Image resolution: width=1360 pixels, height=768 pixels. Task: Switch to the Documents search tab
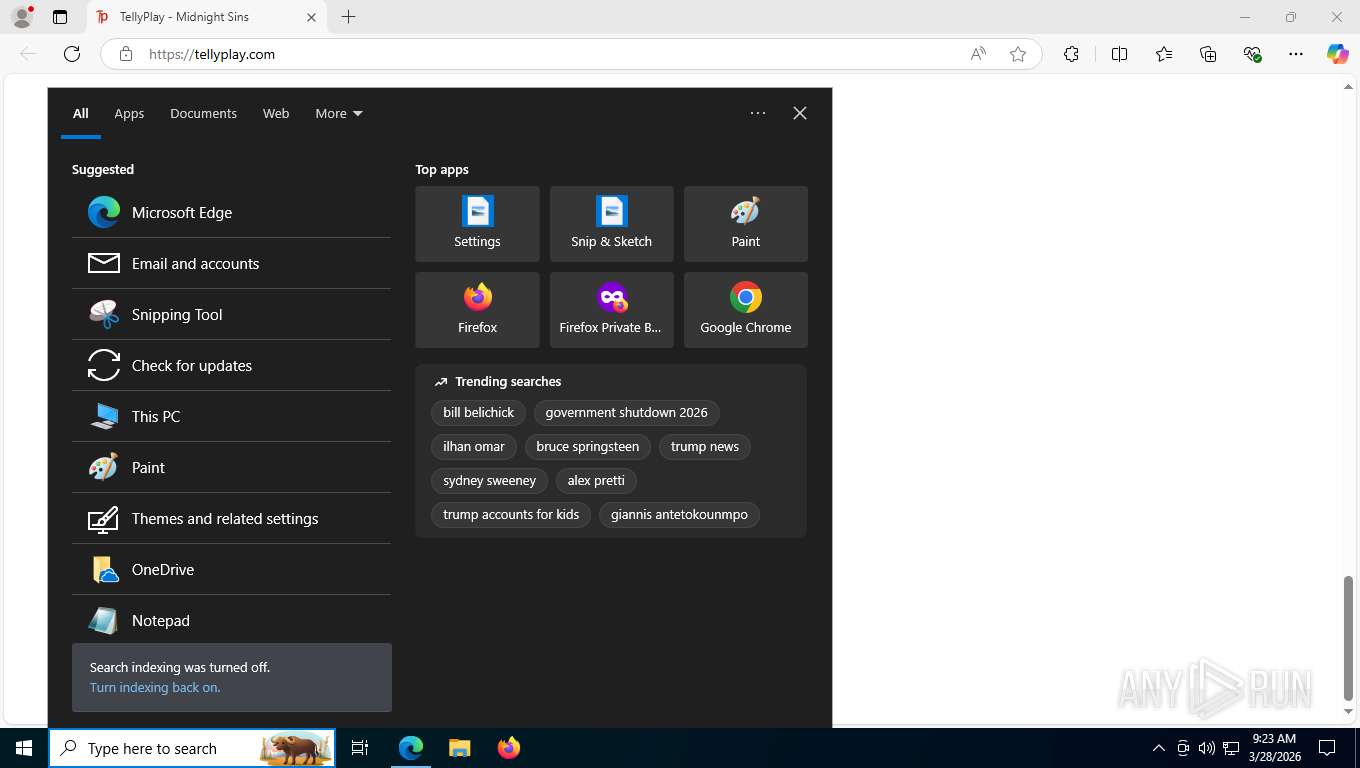click(203, 113)
